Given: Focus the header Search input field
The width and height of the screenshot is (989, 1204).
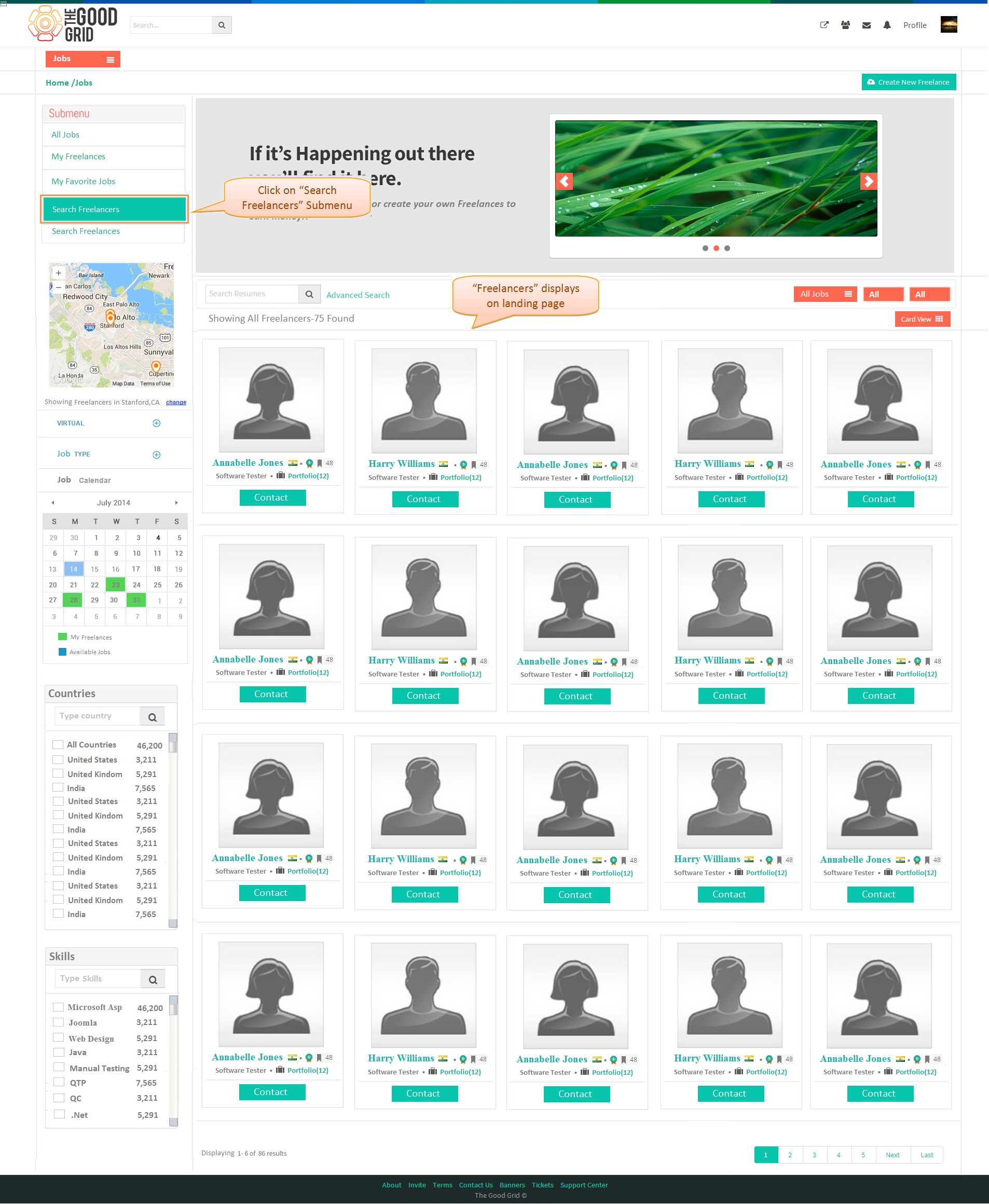Looking at the screenshot, I should coord(171,25).
